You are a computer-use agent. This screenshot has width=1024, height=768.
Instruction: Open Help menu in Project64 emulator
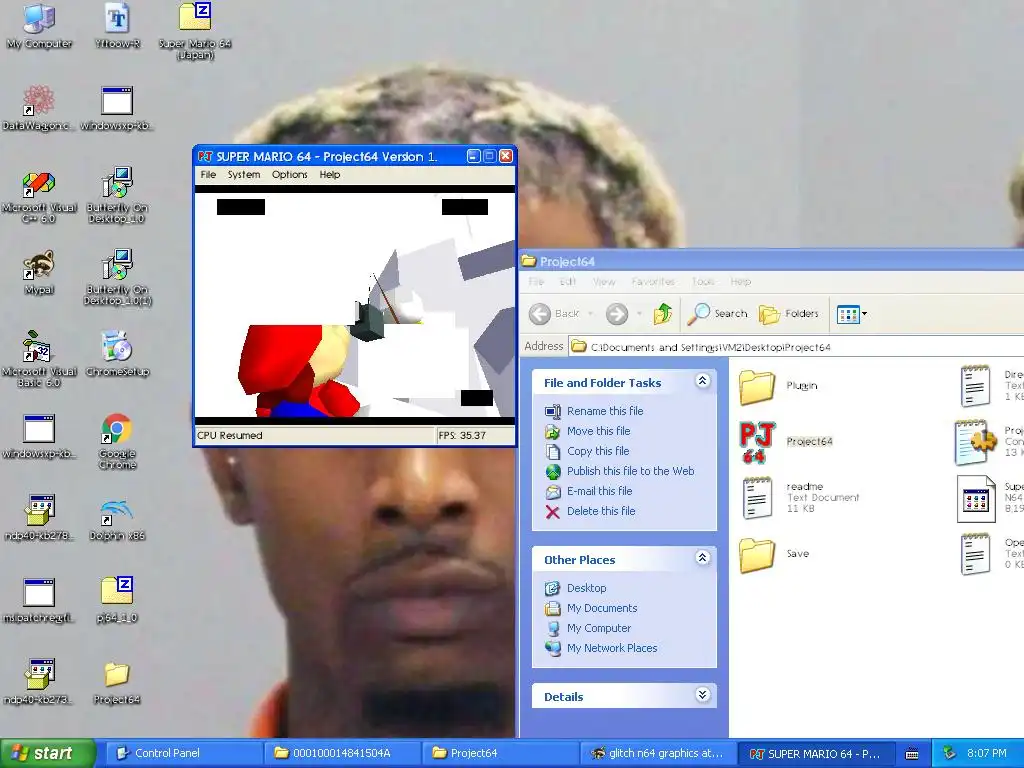pos(329,175)
